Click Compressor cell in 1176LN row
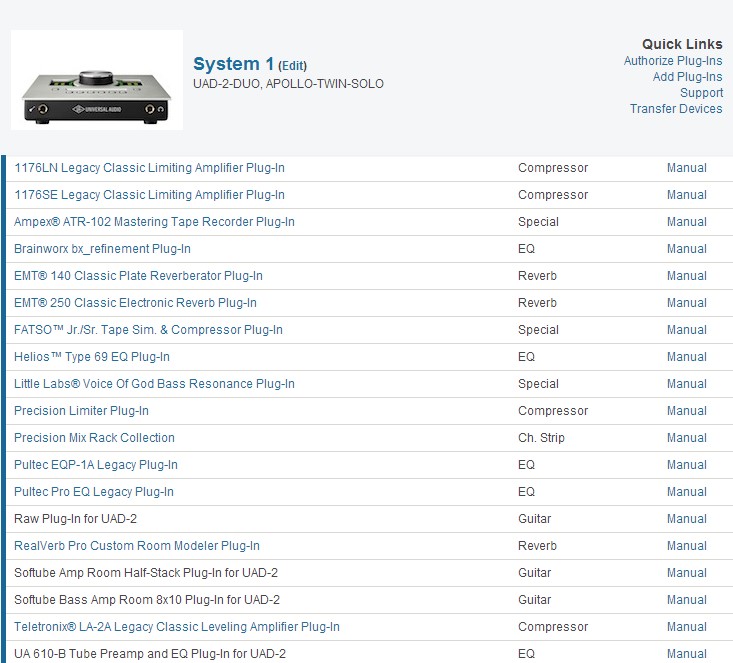The height and width of the screenshot is (663, 733). point(553,168)
